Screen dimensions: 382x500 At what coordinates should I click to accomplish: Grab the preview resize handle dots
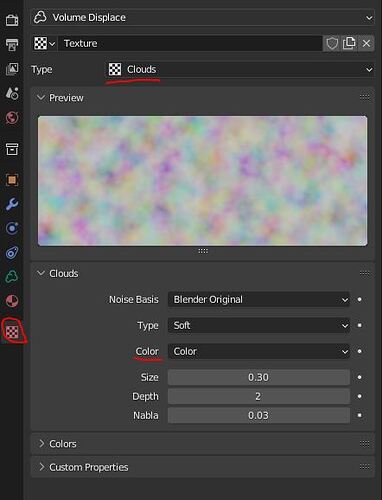(203, 251)
